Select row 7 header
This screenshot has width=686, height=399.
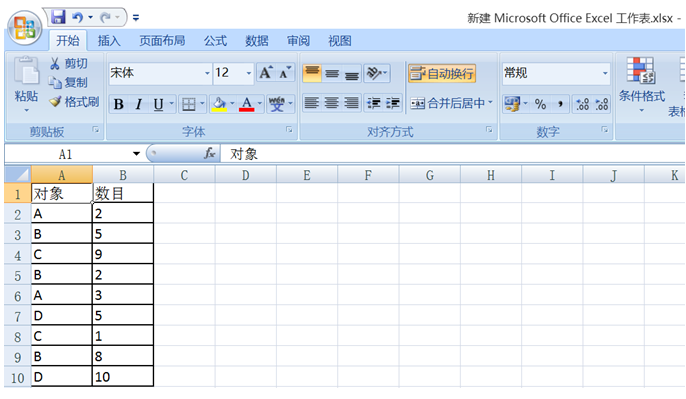(18, 316)
